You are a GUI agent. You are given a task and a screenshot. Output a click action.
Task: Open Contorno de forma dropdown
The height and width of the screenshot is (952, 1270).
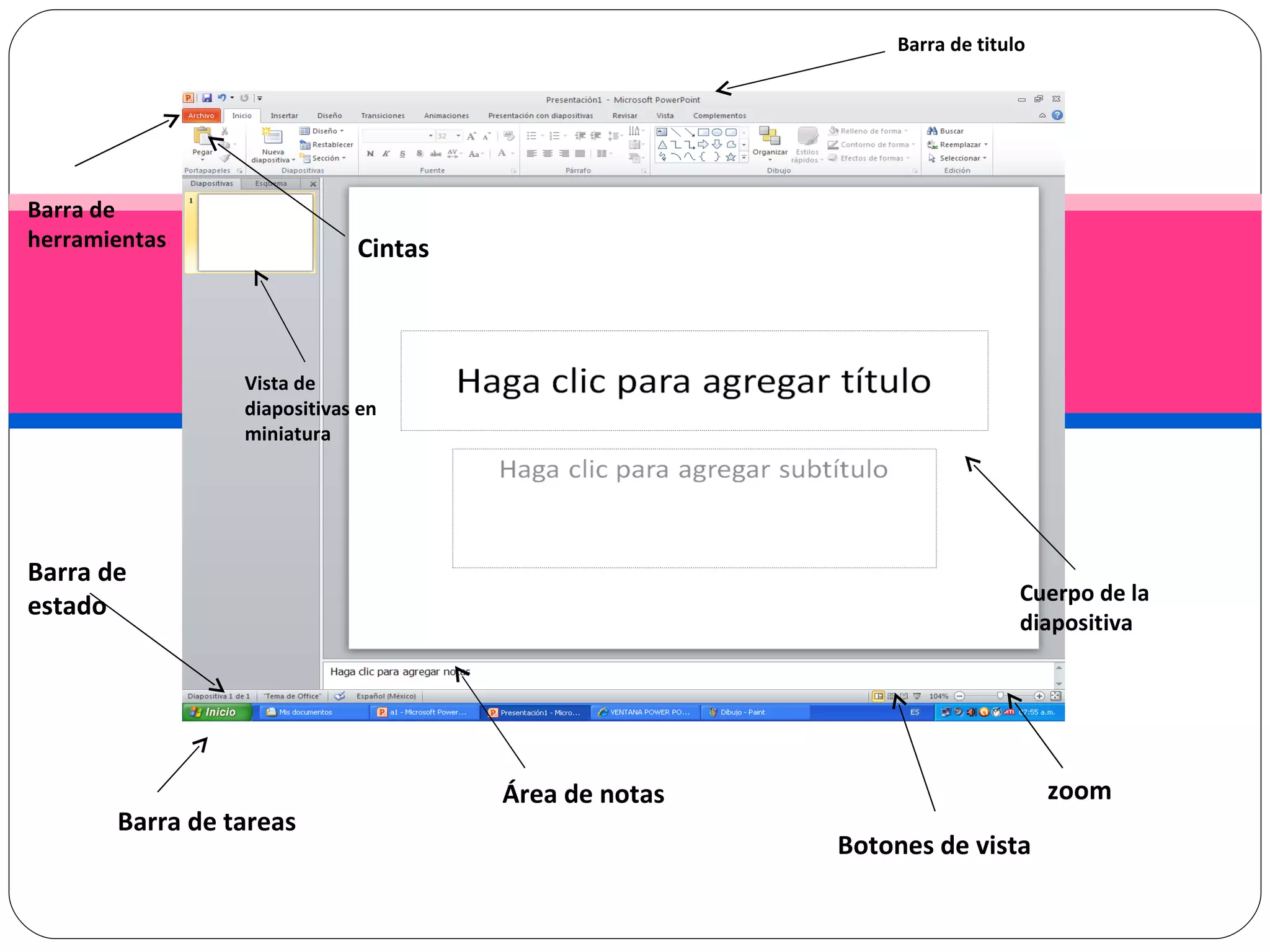pyautogui.click(x=873, y=144)
